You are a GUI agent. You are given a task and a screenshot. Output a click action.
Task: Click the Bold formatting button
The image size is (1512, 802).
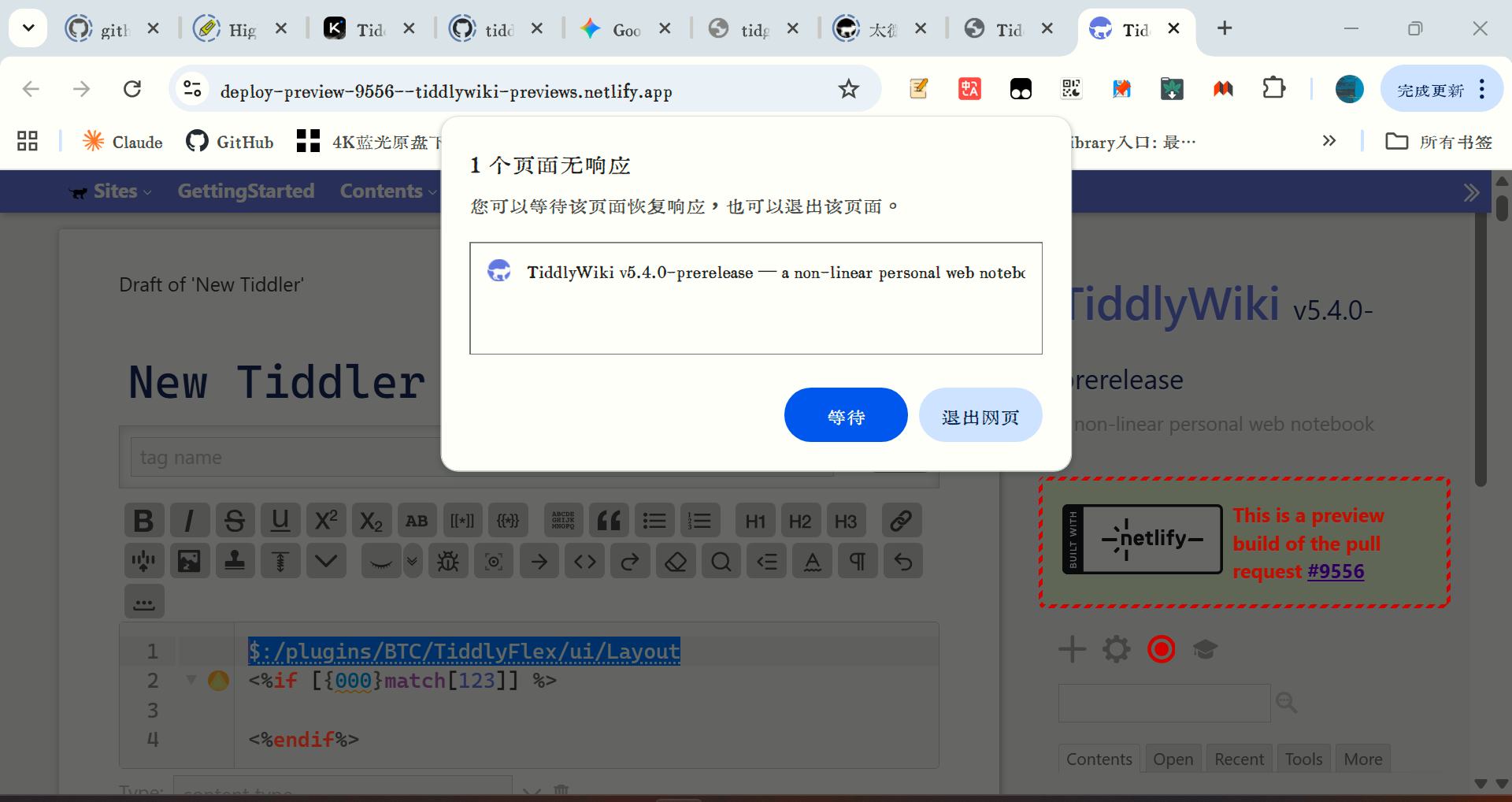pyautogui.click(x=143, y=521)
